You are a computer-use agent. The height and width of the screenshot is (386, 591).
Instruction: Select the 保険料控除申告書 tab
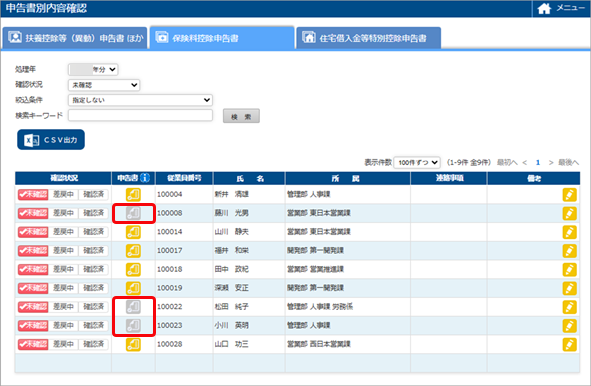[222, 38]
